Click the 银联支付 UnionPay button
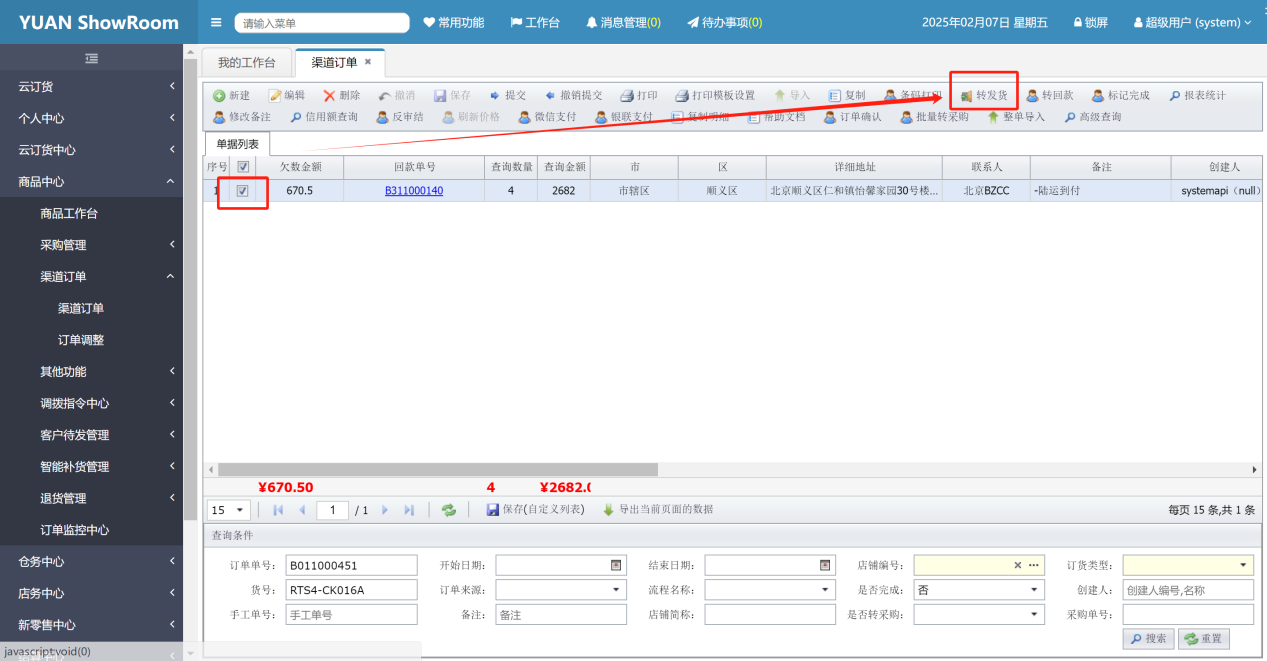This screenshot has width=1267, height=661. coord(623,117)
